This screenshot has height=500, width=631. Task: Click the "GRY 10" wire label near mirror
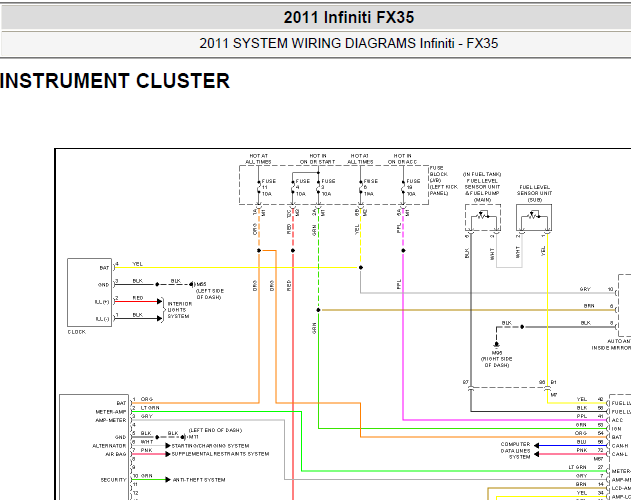(x=596, y=289)
